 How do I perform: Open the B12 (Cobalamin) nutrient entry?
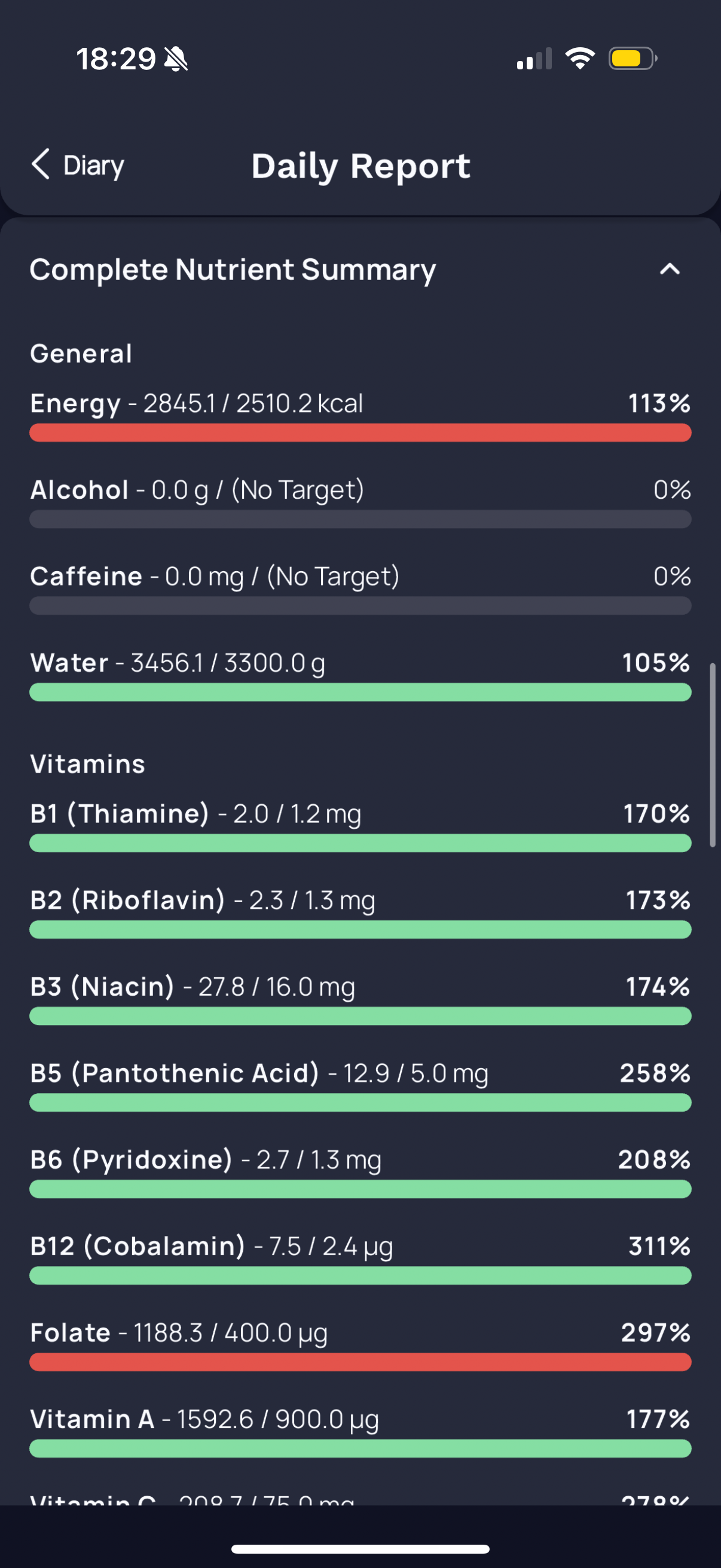[360, 1258]
